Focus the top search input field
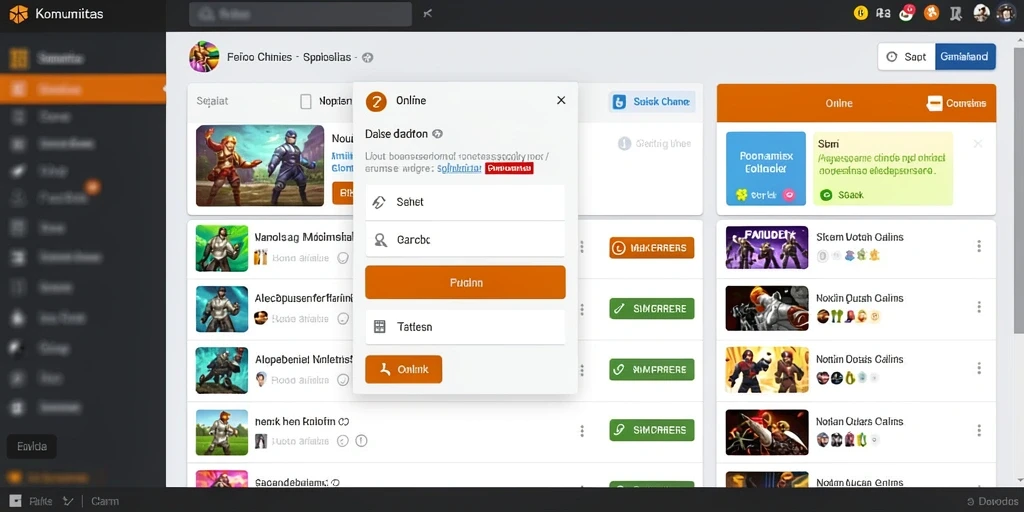The height and width of the screenshot is (512, 1024). tap(300, 14)
